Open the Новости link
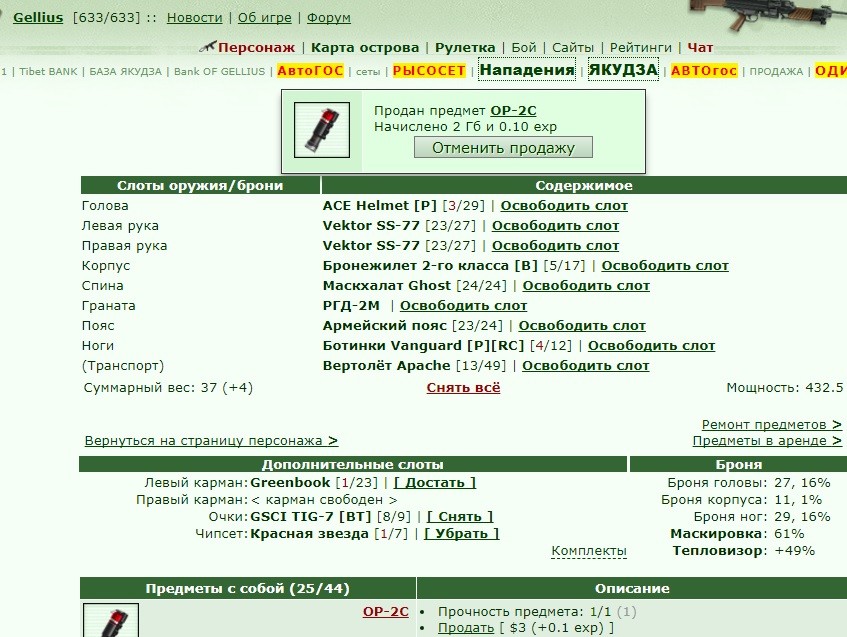Screen dimensions: 847x637 (x=194, y=18)
